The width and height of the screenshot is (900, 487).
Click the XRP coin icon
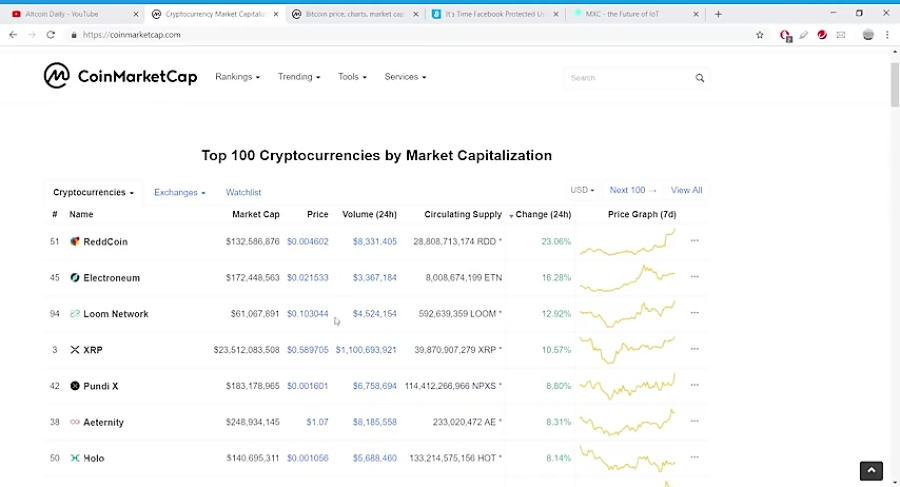[x=75, y=350]
